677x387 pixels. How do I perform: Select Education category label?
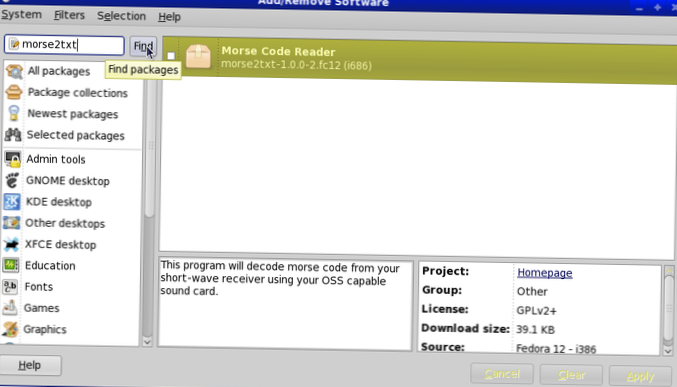pyautogui.click(x=50, y=265)
